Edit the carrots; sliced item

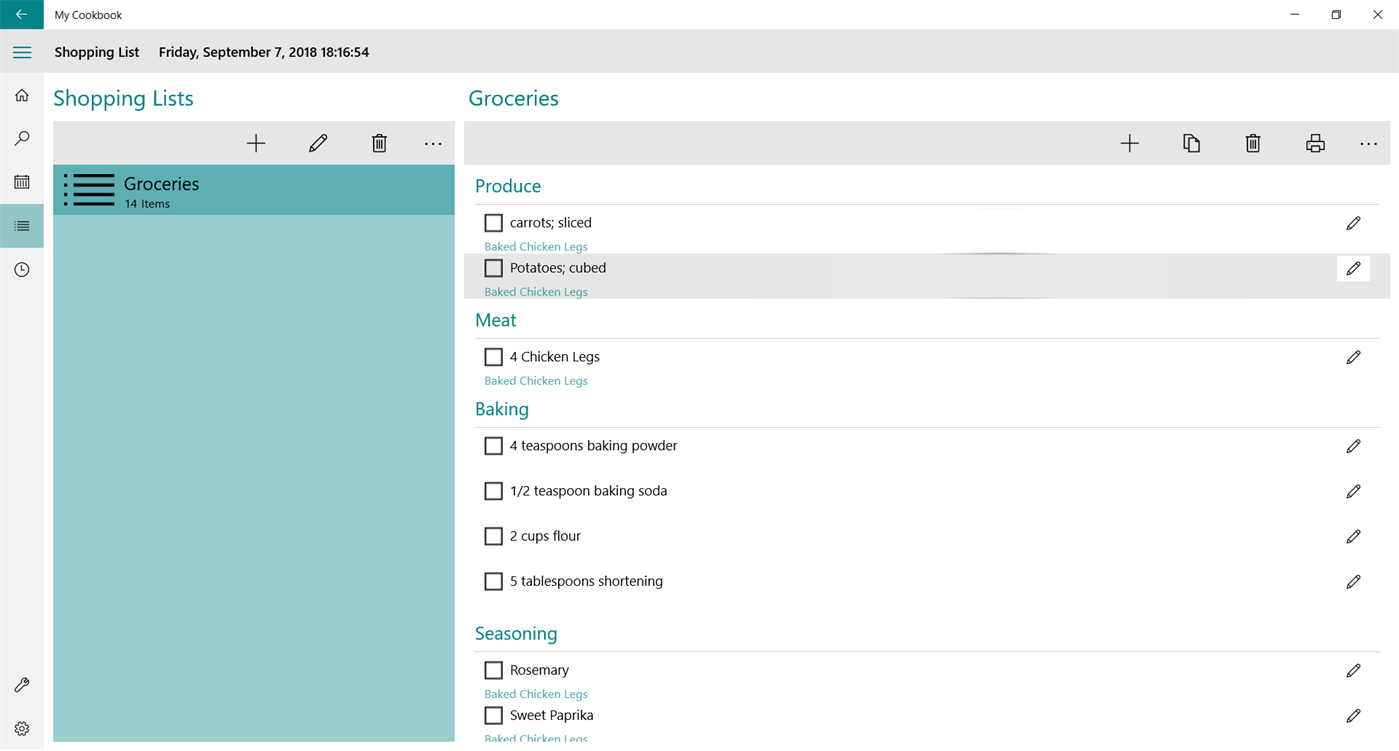click(1353, 223)
